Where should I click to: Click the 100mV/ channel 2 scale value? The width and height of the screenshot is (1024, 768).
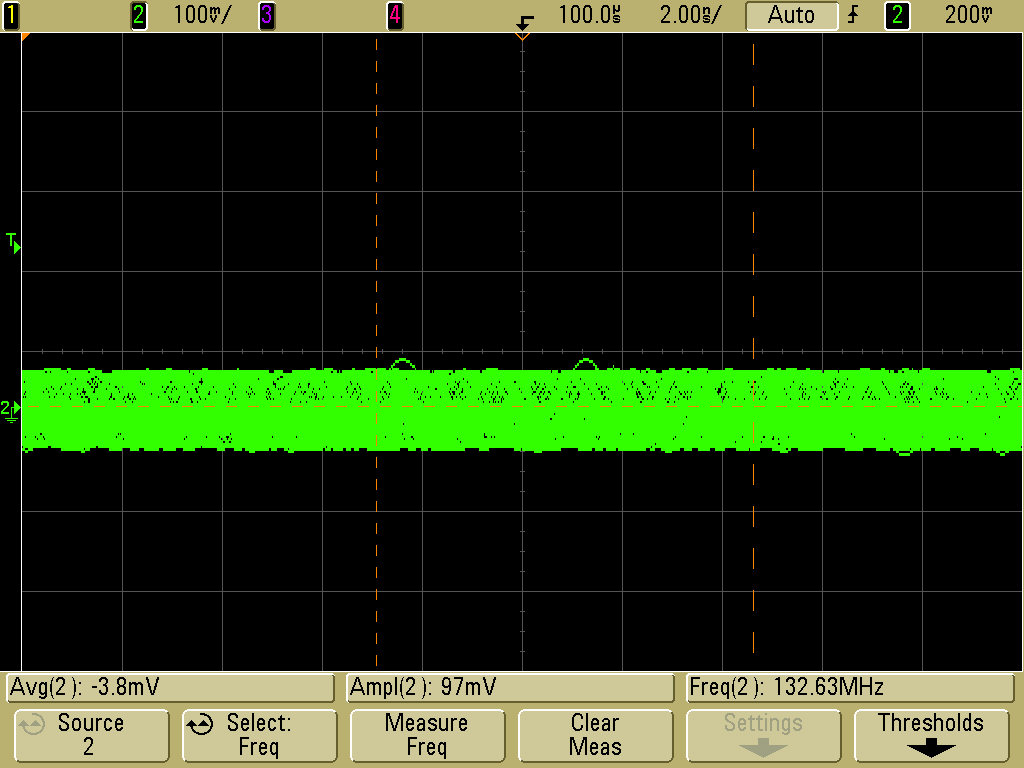coord(202,15)
